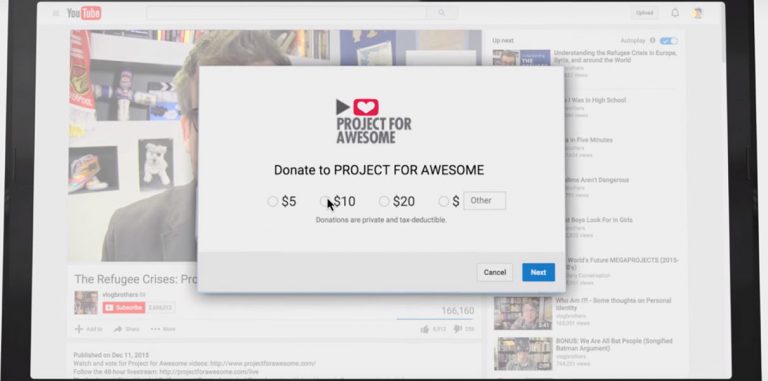Viewport: 768px width, 381px height.
Task: Click 'Donations are private and tax-deductible' text
Action: [381, 220]
